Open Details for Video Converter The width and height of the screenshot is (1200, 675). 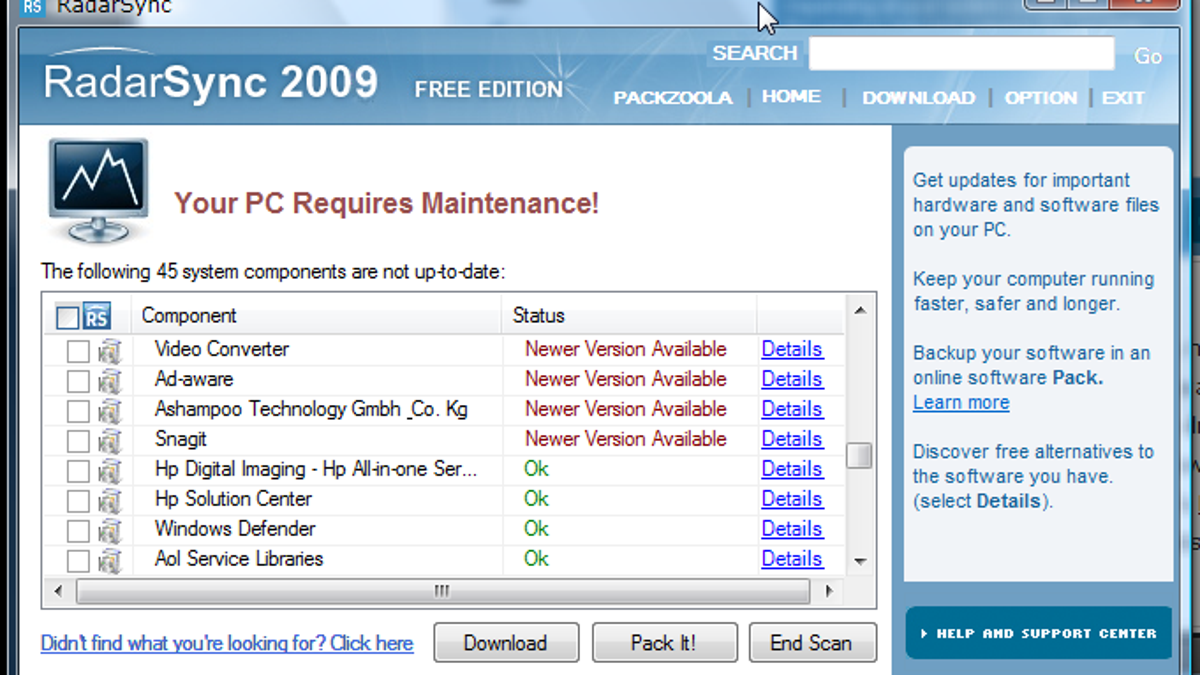tap(792, 349)
